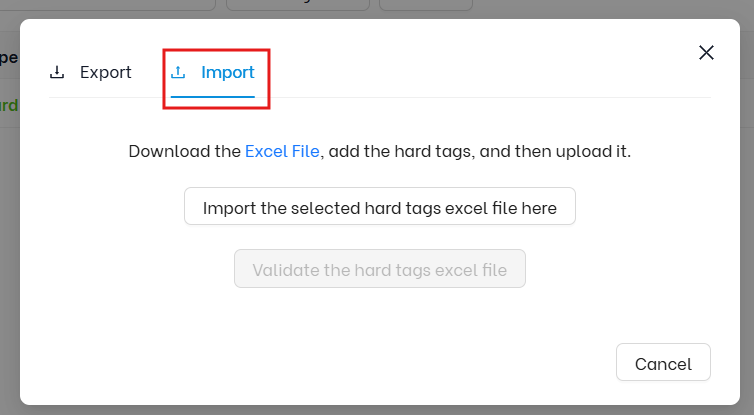Select the Import tab label

click(227, 72)
